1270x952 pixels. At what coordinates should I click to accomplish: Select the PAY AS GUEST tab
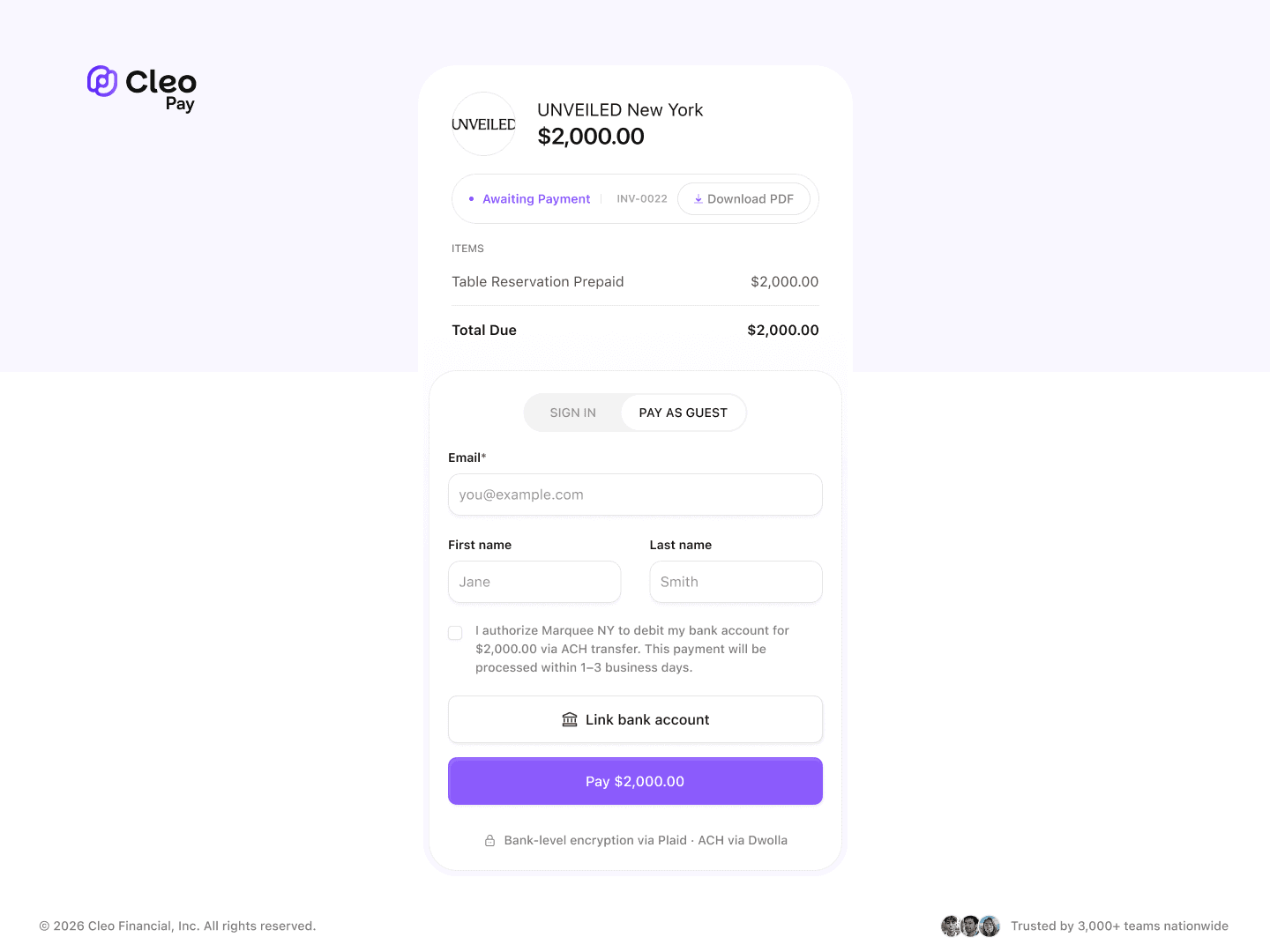(x=684, y=412)
